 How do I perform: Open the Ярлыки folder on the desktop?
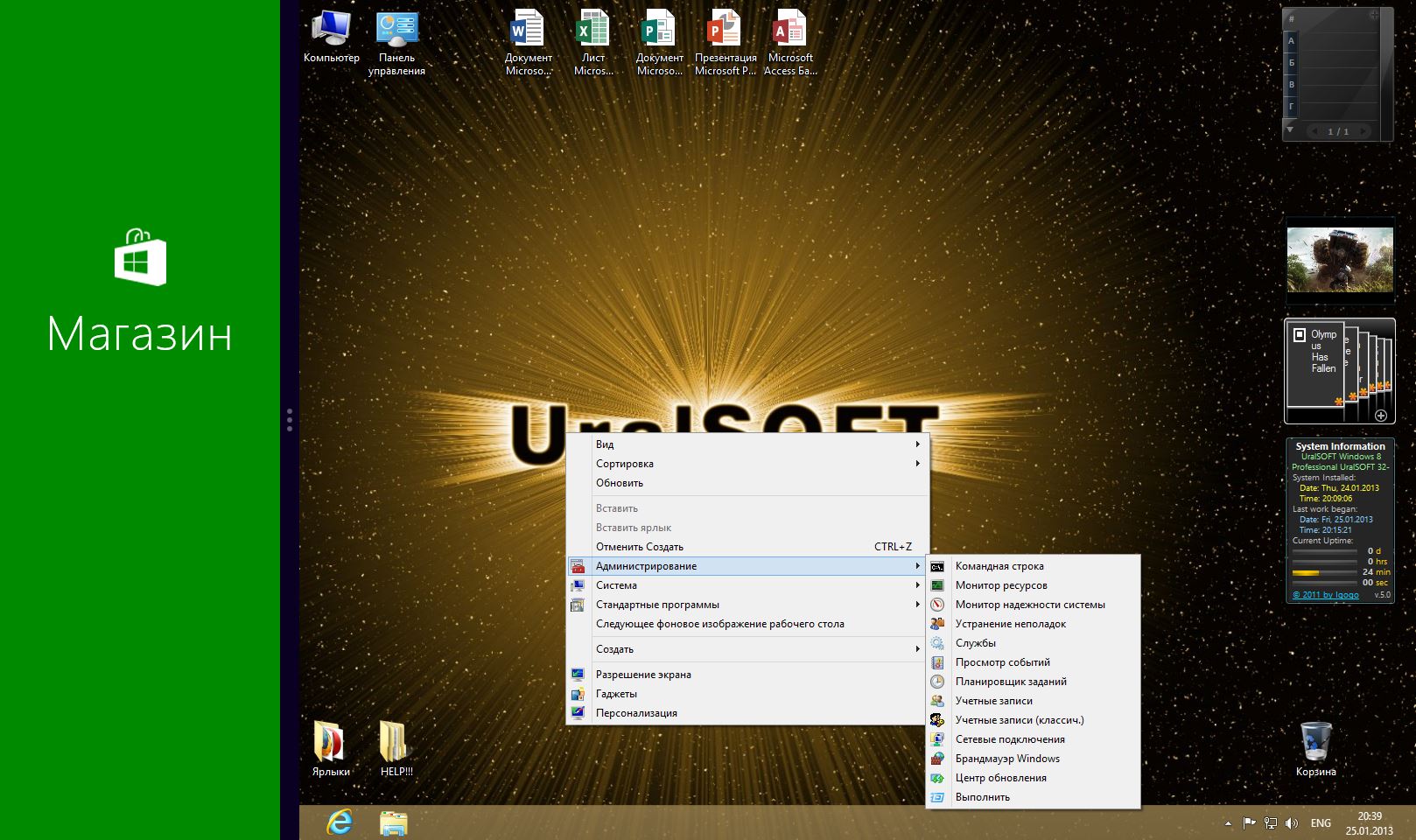pyautogui.click(x=331, y=749)
